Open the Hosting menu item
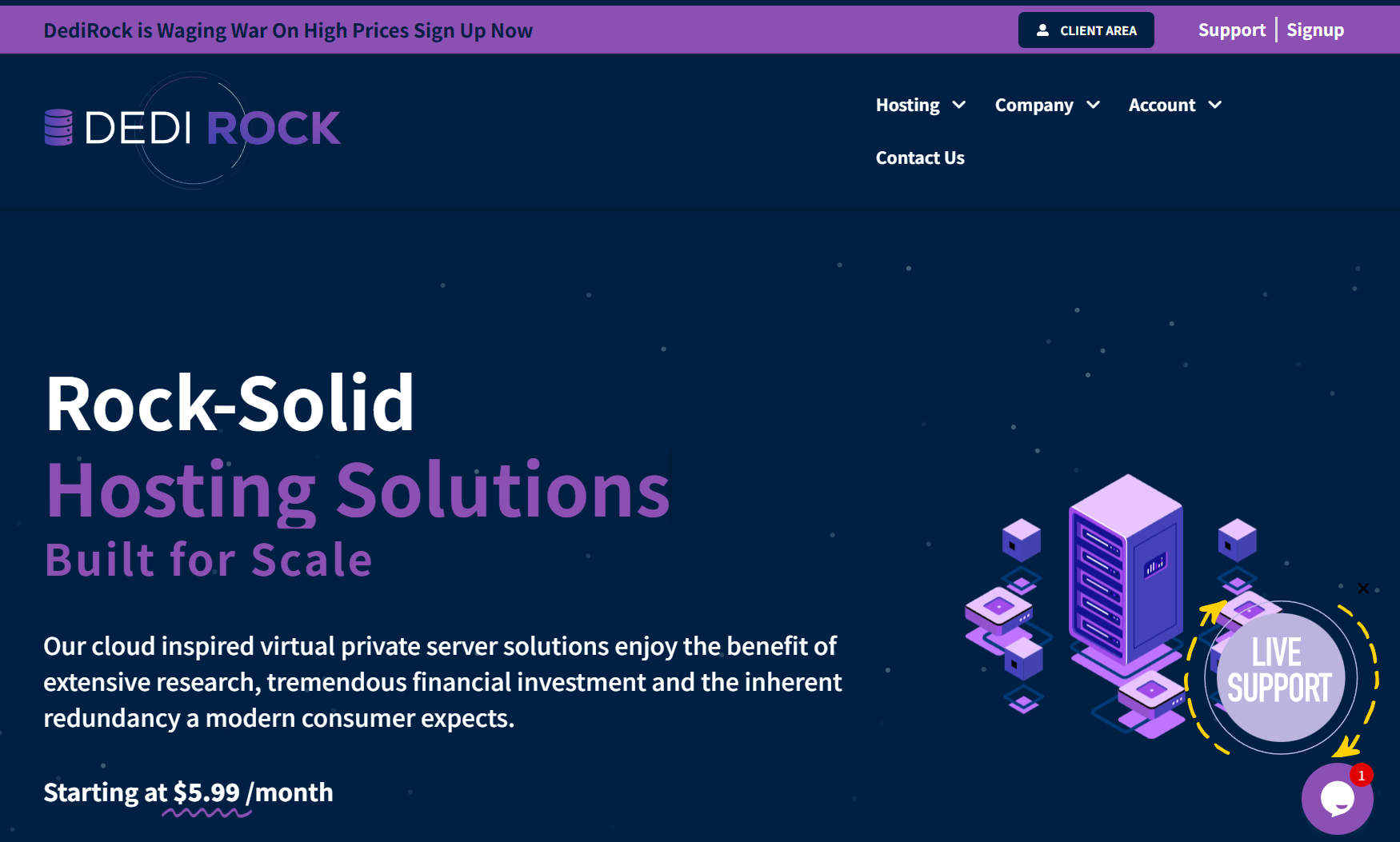Screen dimensions: 1400x842 (x=907, y=106)
